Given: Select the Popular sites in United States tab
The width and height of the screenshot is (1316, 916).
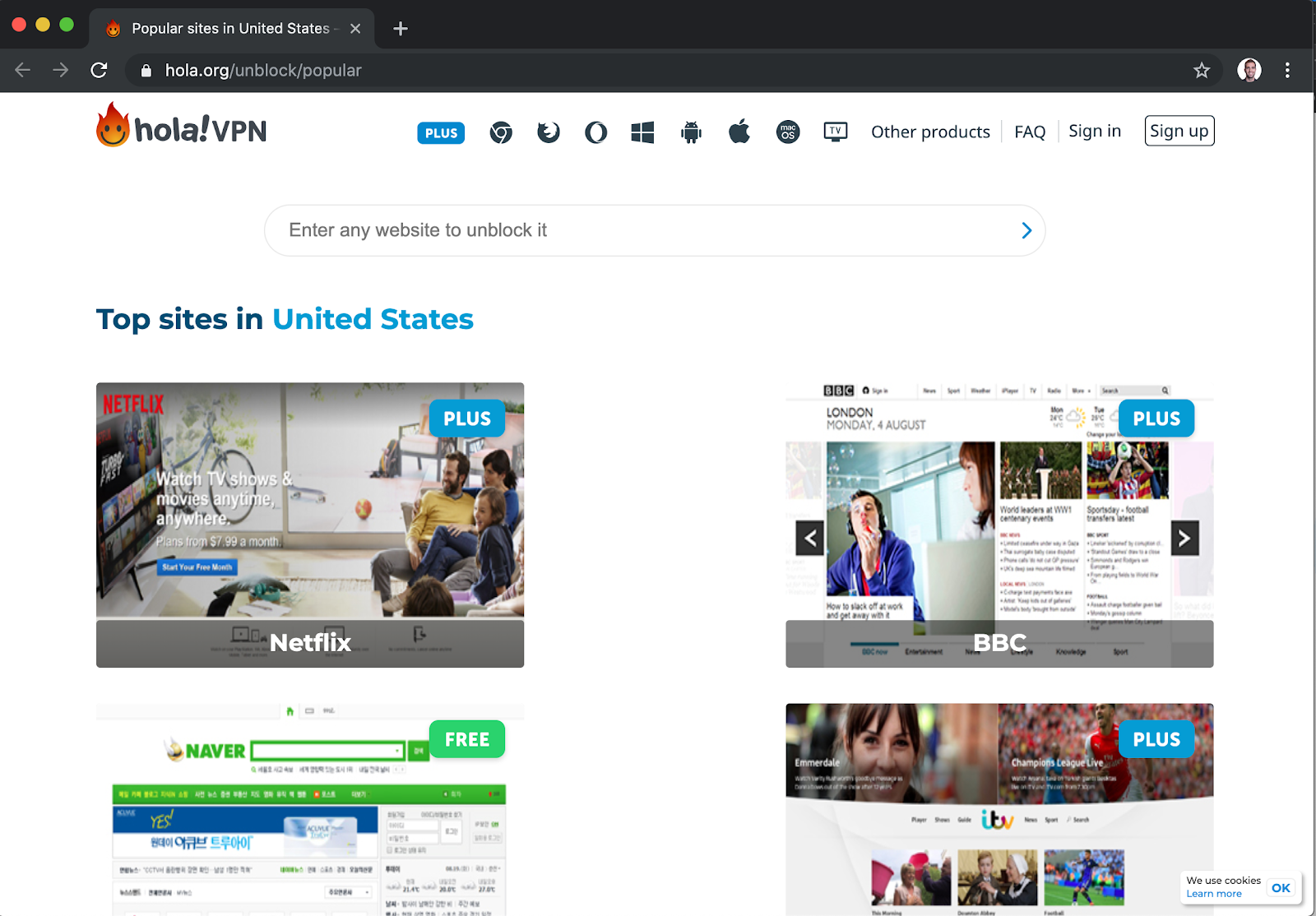Looking at the screenshot, I should [x=232, y=29].
